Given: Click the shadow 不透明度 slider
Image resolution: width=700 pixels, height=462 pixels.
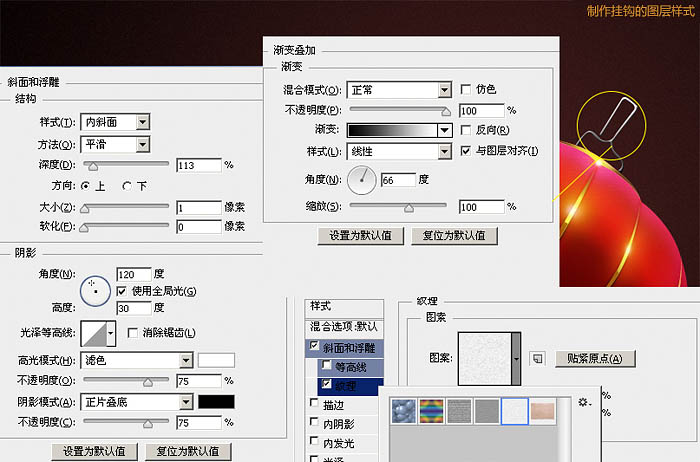Looking at the screenshot, I should point(126,422).
